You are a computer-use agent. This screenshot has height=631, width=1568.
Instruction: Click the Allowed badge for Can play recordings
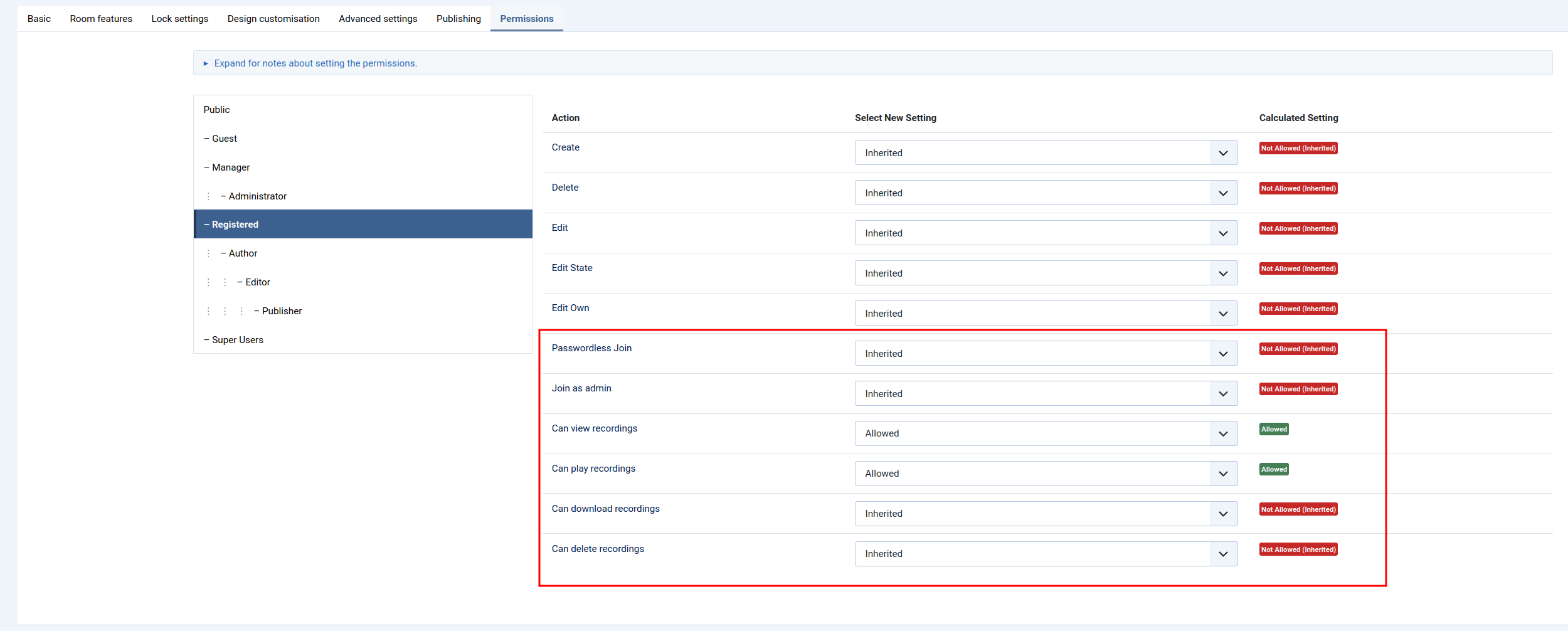[x=1273, y=469]
